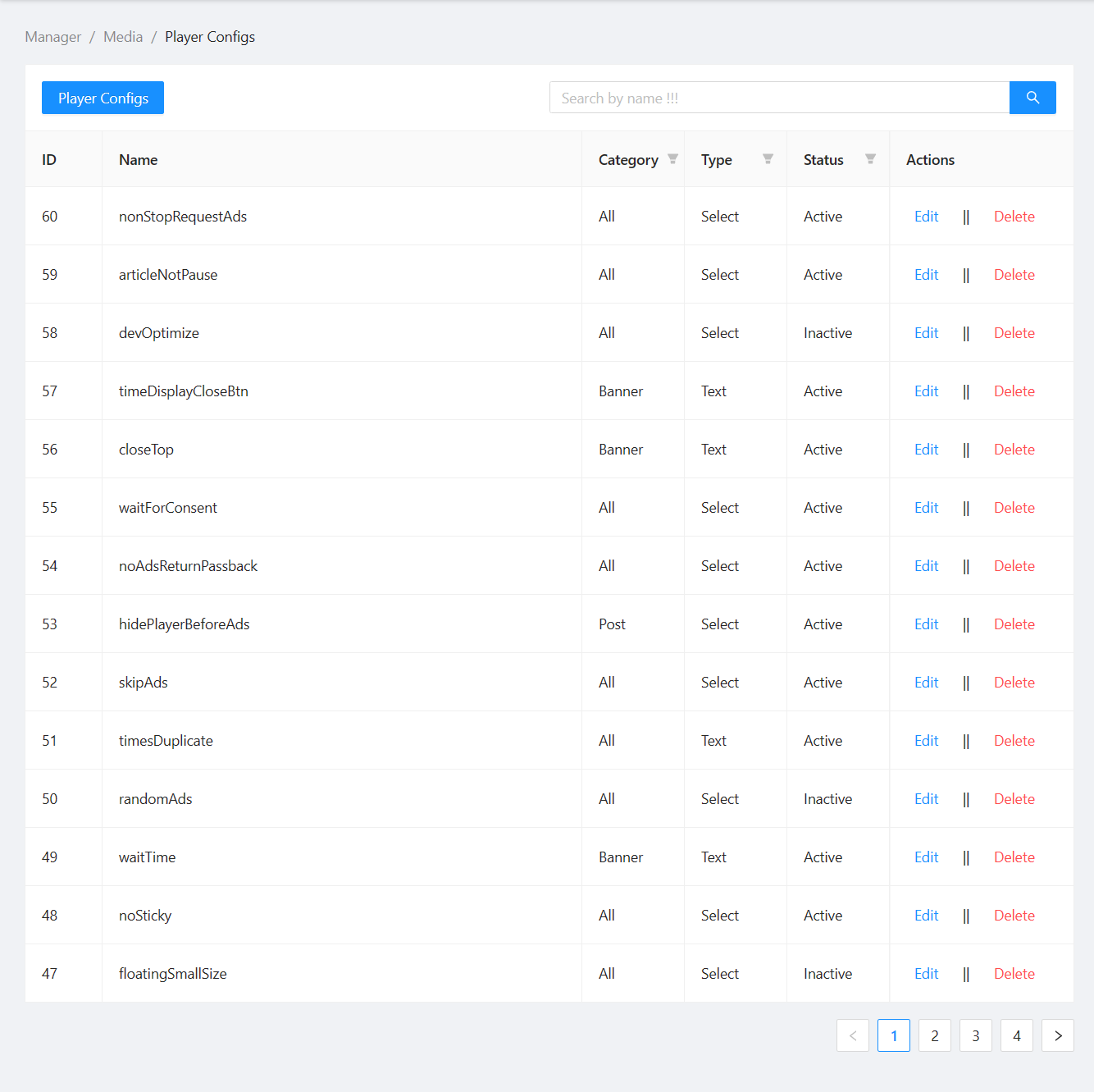Delete the noAdsReturnPassback config
The height and width of the screenshot is (1092, 1094).
(x=1014, y=566)
